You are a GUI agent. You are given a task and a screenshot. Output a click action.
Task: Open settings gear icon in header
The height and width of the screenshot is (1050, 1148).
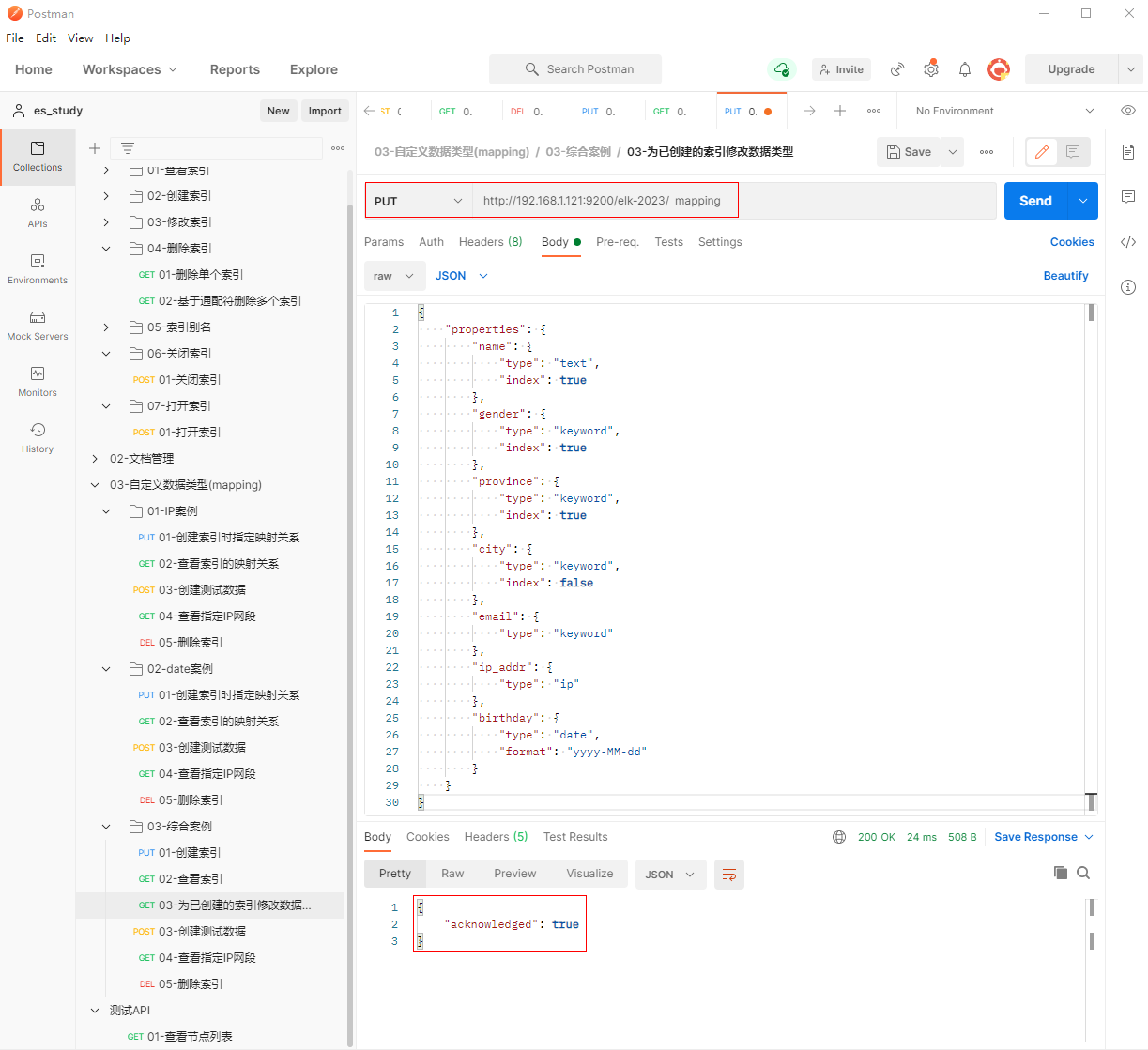(930, 69)
